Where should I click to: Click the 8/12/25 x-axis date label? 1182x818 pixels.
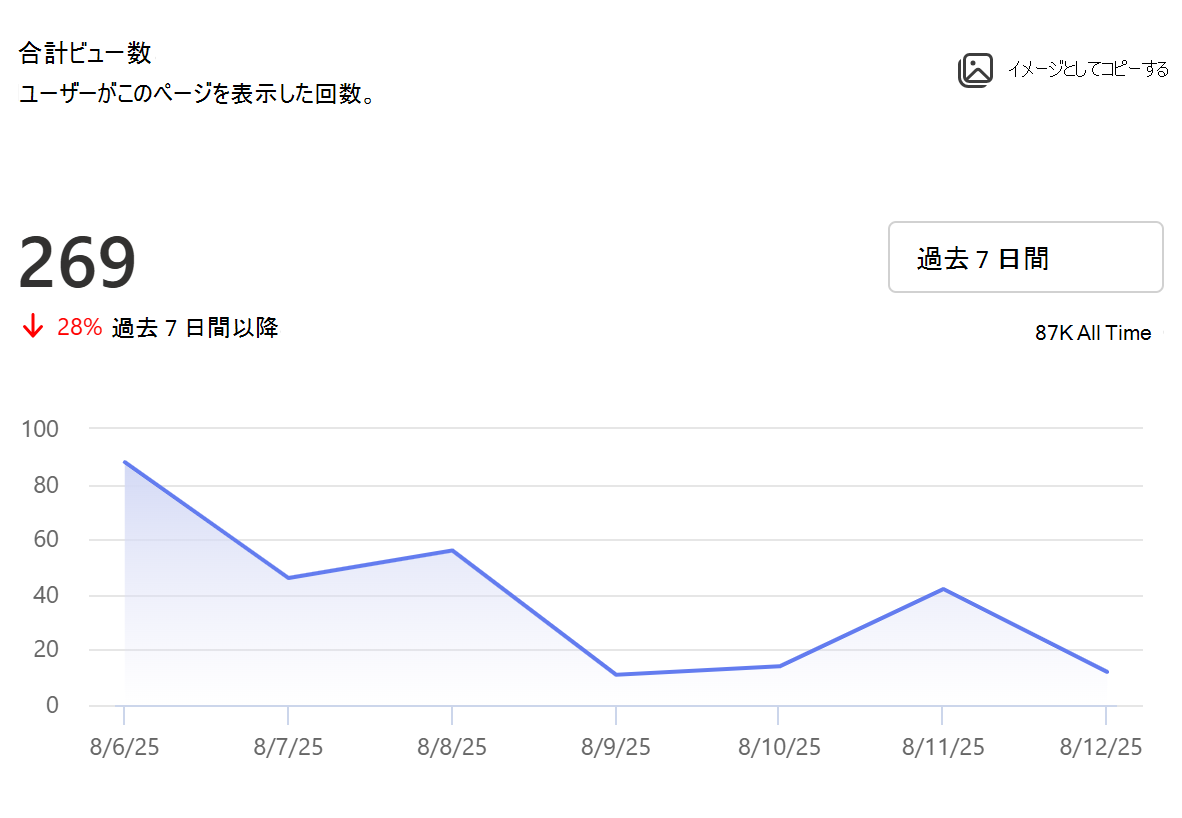click(x=1101, y=746)
